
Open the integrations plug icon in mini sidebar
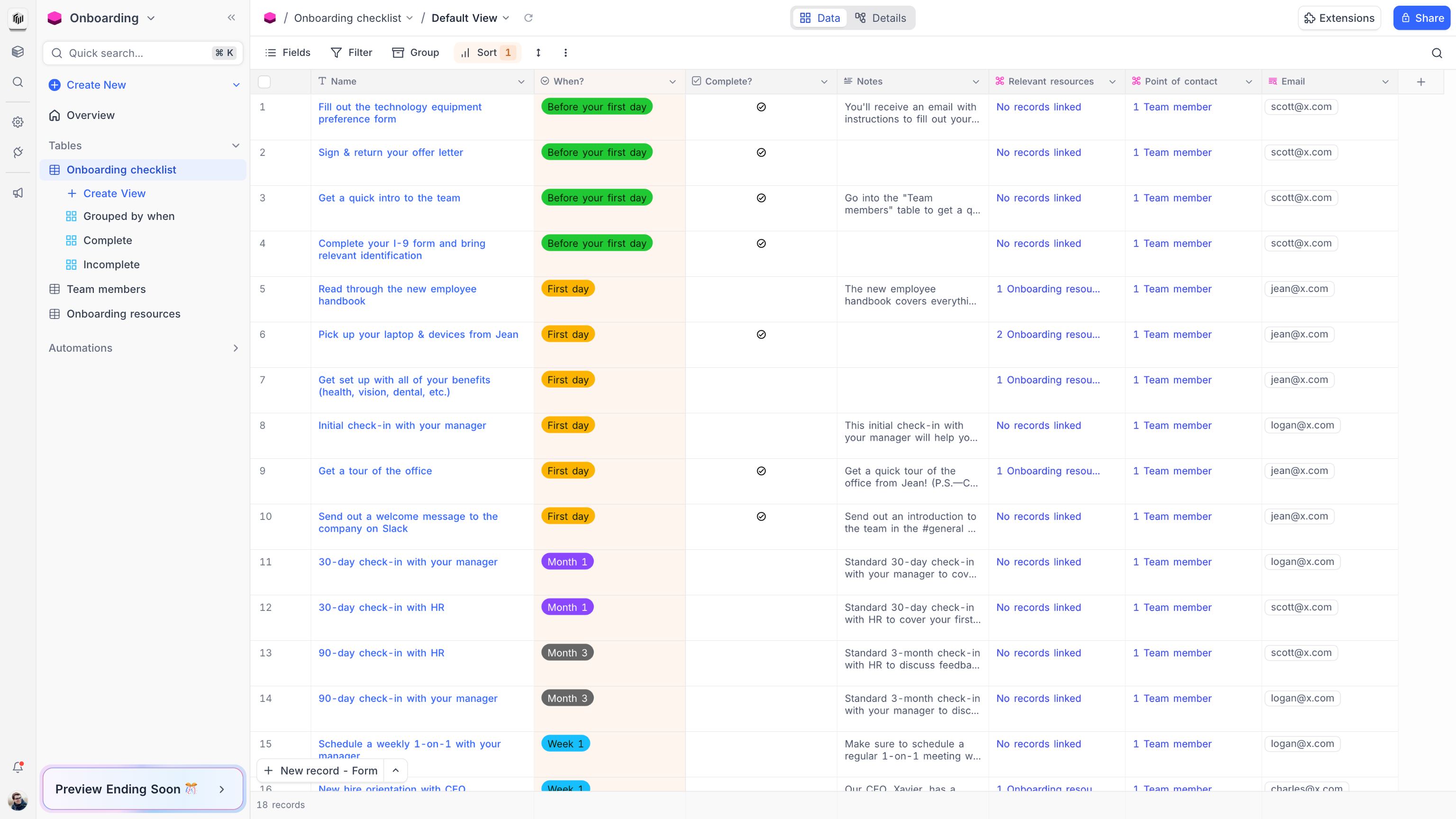coord(18,153)
